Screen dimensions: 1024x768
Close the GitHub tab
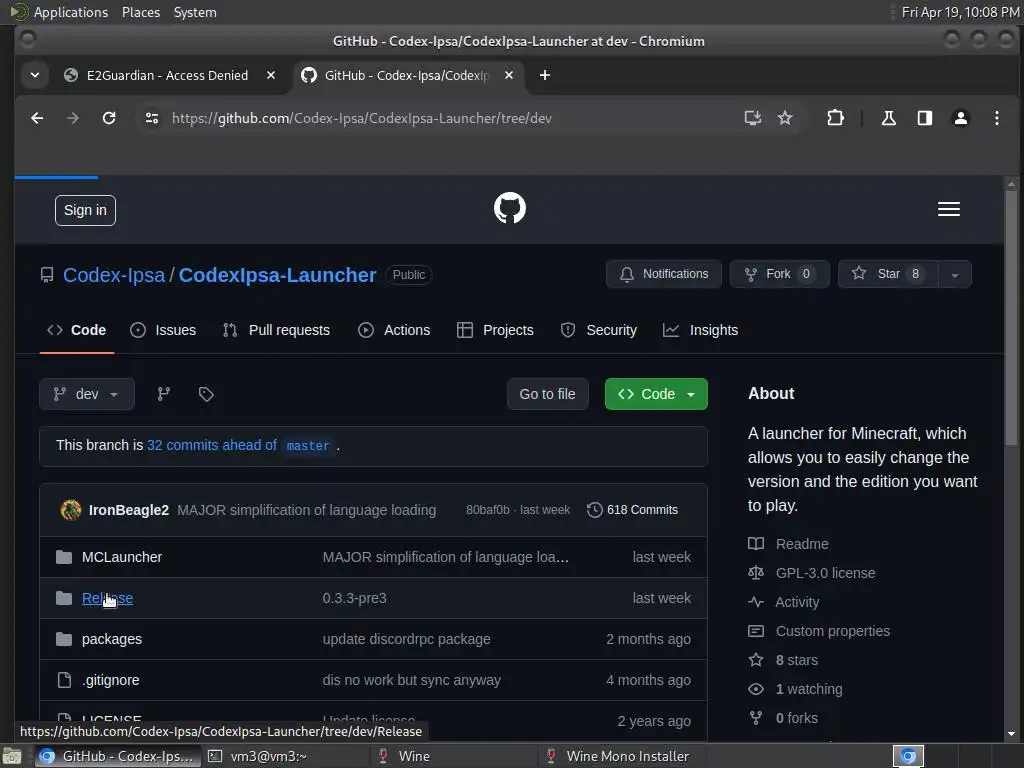tap(509, 75)
